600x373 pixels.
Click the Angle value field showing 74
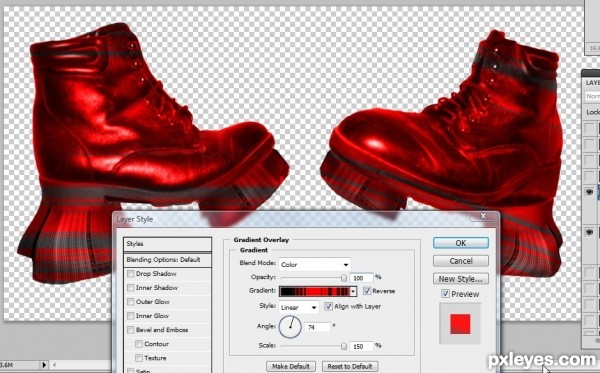pos(317,327)
